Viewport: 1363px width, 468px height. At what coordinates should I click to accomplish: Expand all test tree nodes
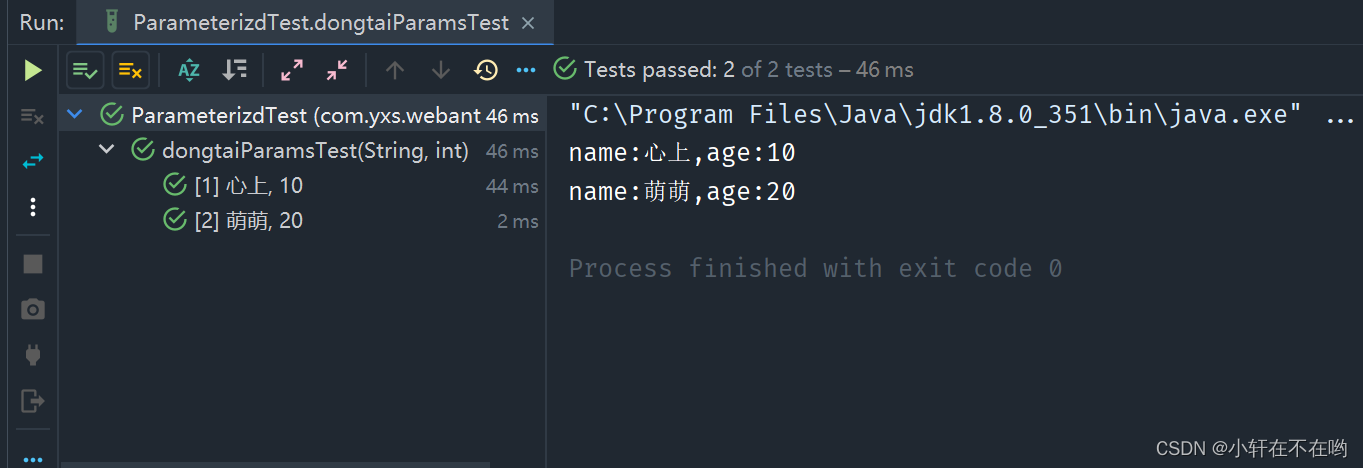[x=292, y=70]
